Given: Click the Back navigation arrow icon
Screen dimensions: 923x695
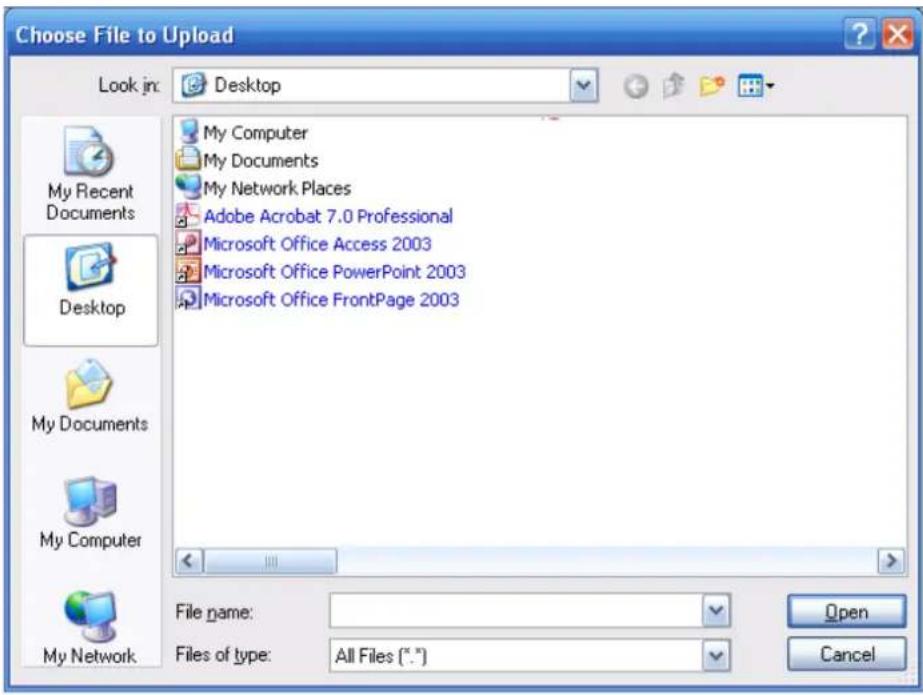Looking at the screenshot, I should coord(636,87).
